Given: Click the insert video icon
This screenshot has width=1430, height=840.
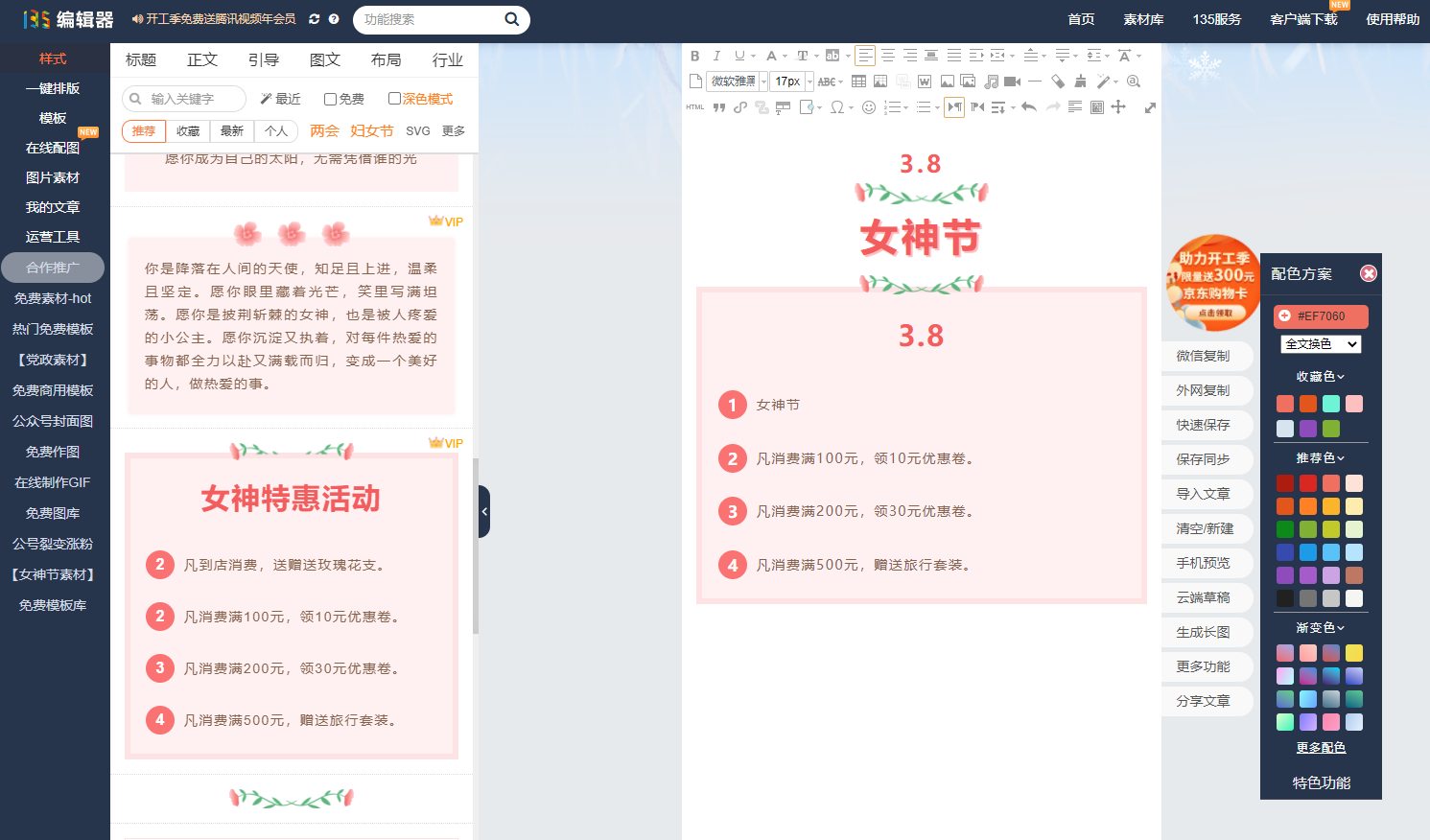Looking at the screenshot, I should point(1012,82).
